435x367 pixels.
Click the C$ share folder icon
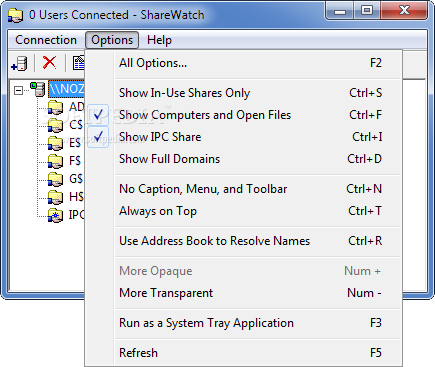pos(55,125)
